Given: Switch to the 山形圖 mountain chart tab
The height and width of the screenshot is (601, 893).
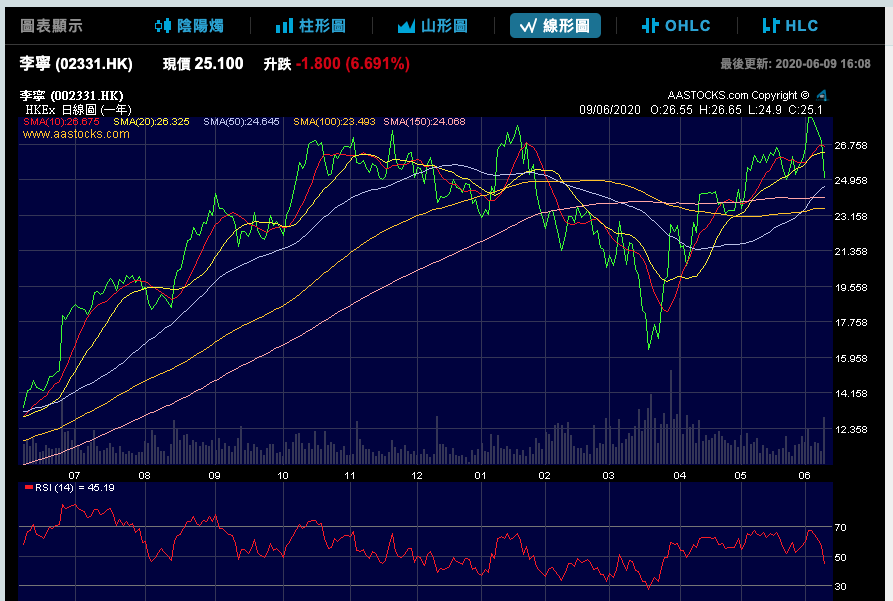Looking at the screenshot, I should [x=433, y=26].
